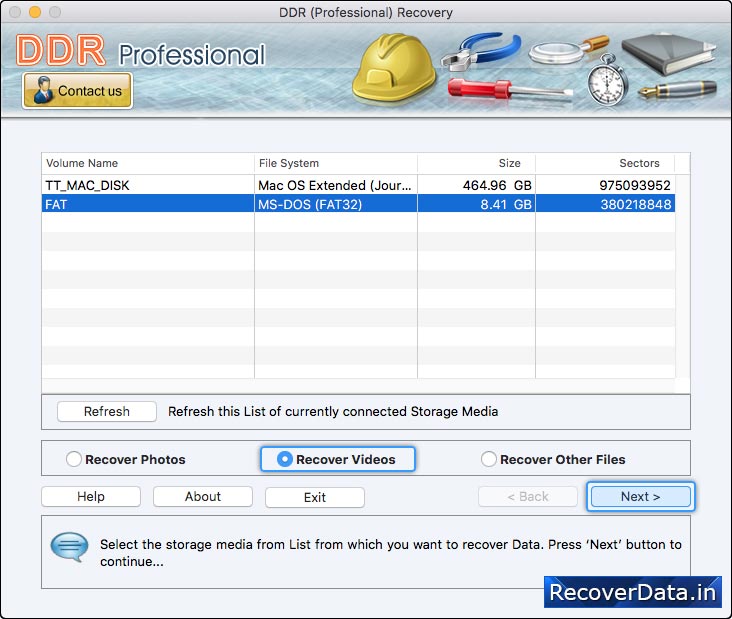Click the DDR Professional logo
The width and height of the screenshot is (732, 619).
(x=141, y=50)
